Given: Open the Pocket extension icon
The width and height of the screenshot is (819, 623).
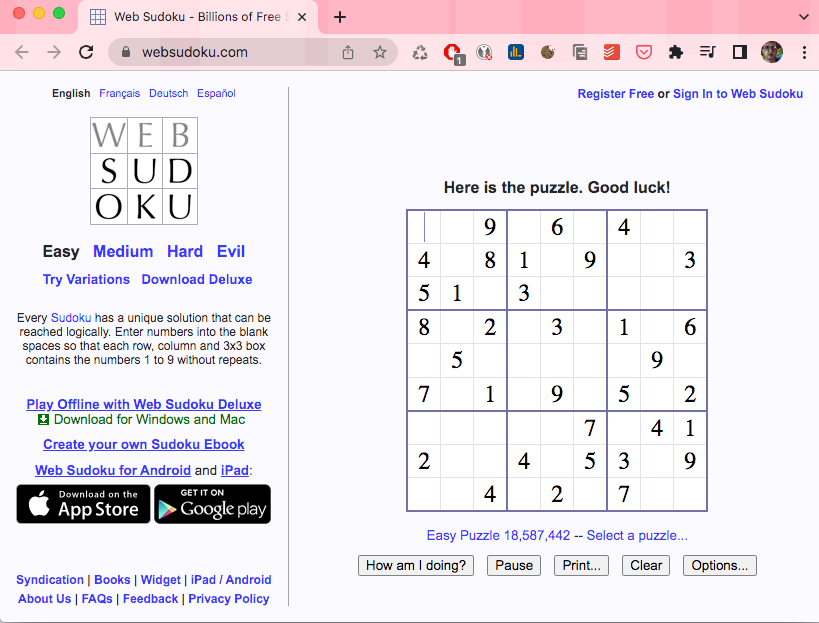Looking at the screenshot, I should point(644,52).
